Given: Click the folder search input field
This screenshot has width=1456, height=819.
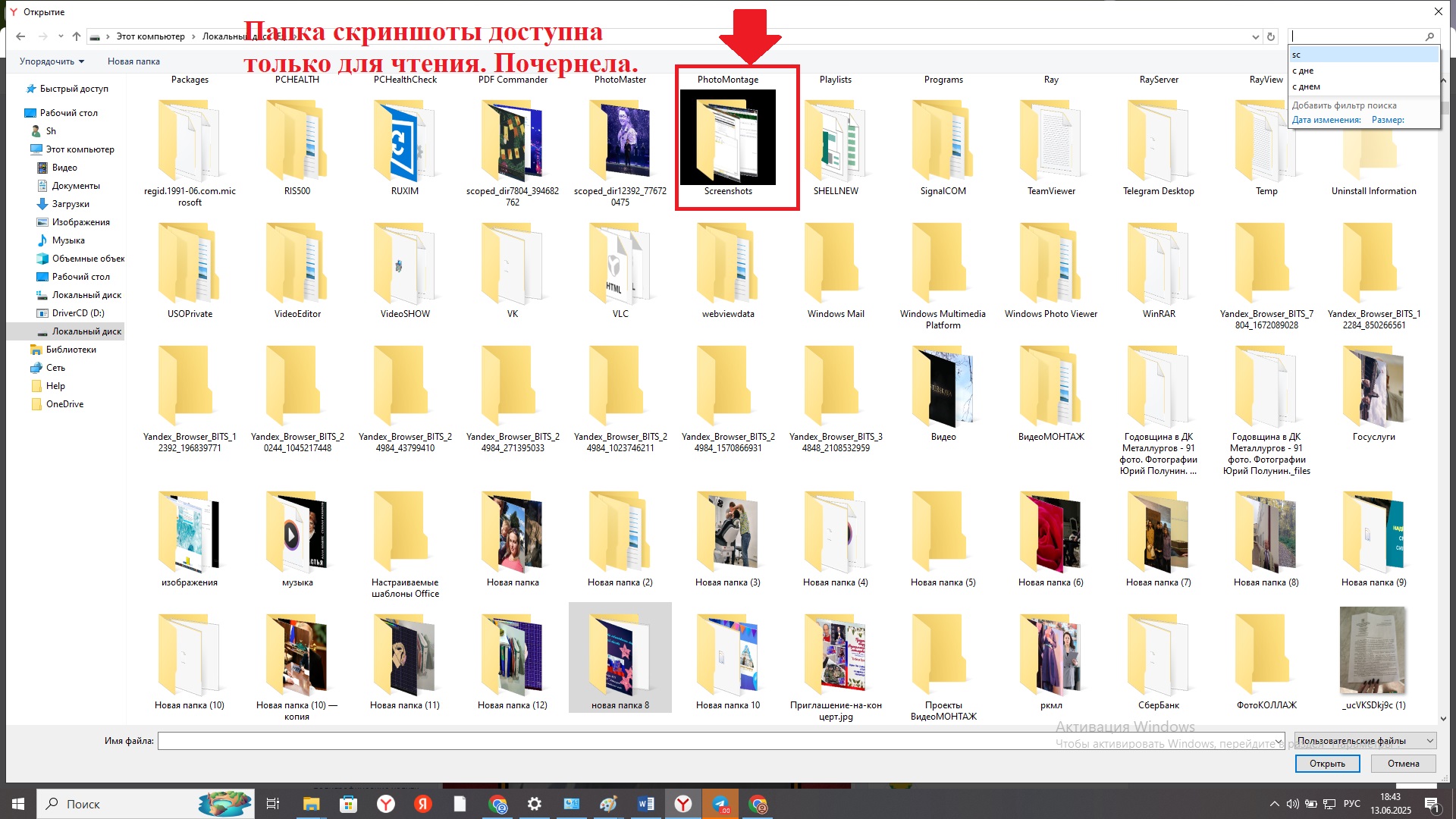Looking at the screenshot, I should point(1355,36).
